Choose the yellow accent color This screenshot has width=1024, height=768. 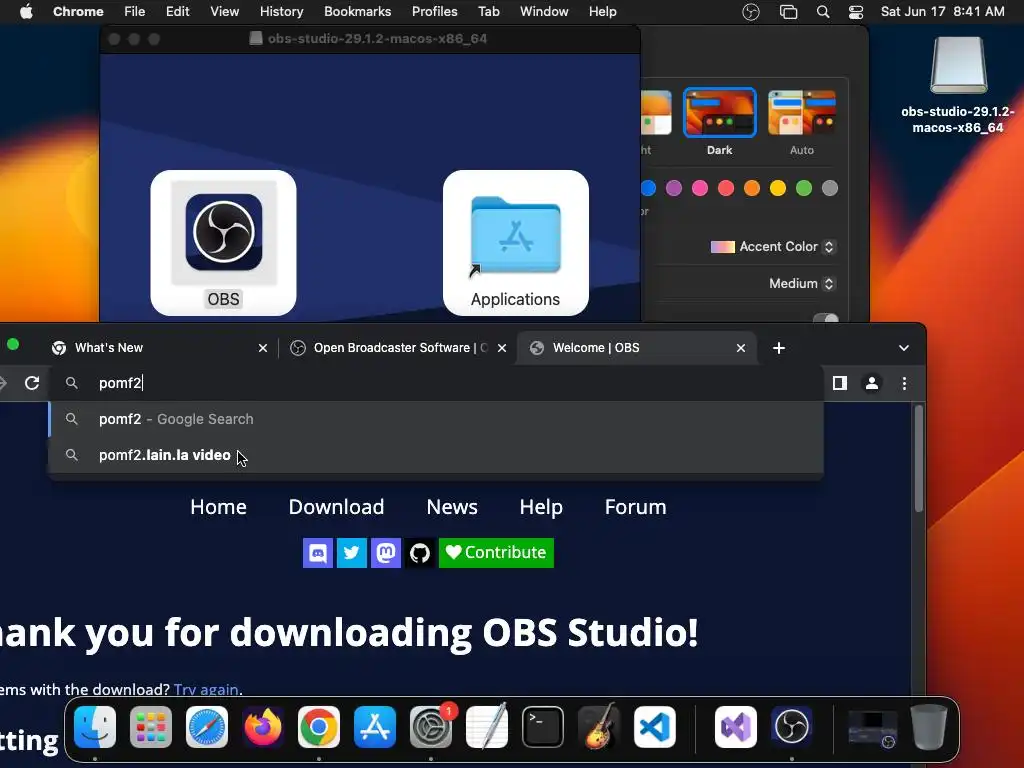778,189
